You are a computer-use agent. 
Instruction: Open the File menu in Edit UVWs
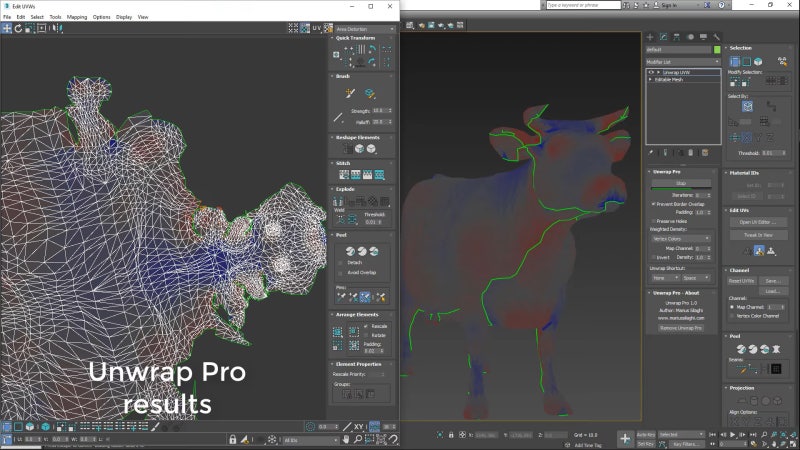7,17
